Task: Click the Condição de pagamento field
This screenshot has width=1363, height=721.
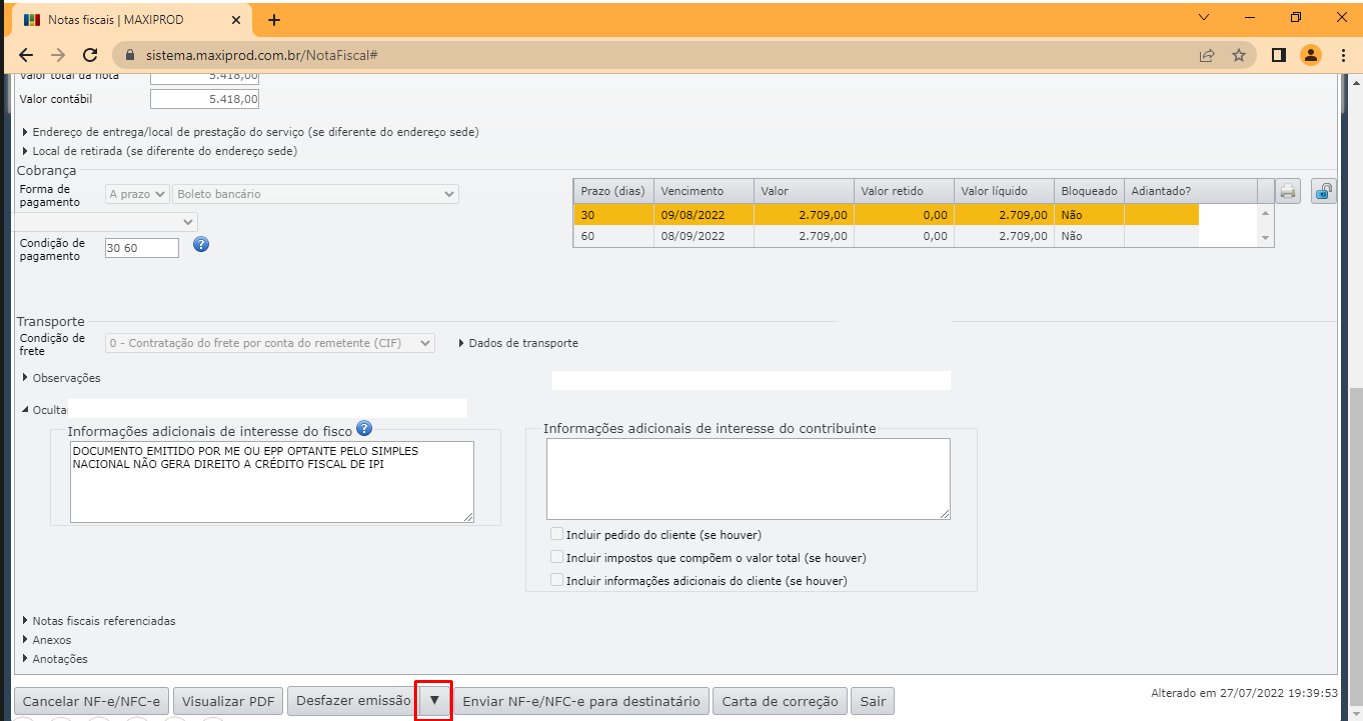Action: (142, 247)
